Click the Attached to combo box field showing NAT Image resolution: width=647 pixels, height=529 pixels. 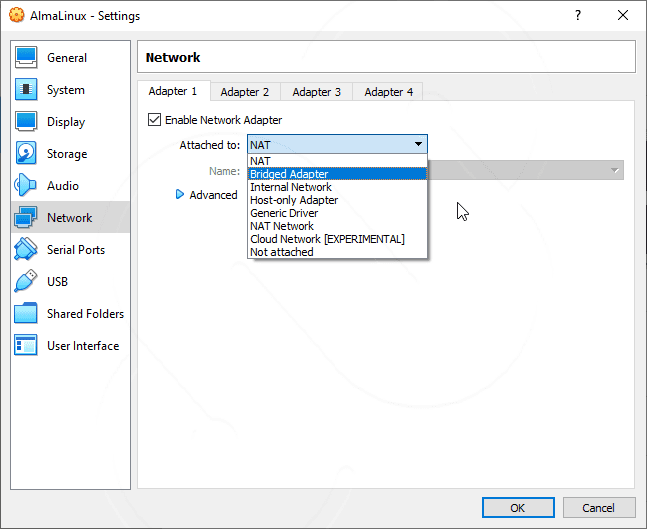pyautogui.click(x=337, y=144)
